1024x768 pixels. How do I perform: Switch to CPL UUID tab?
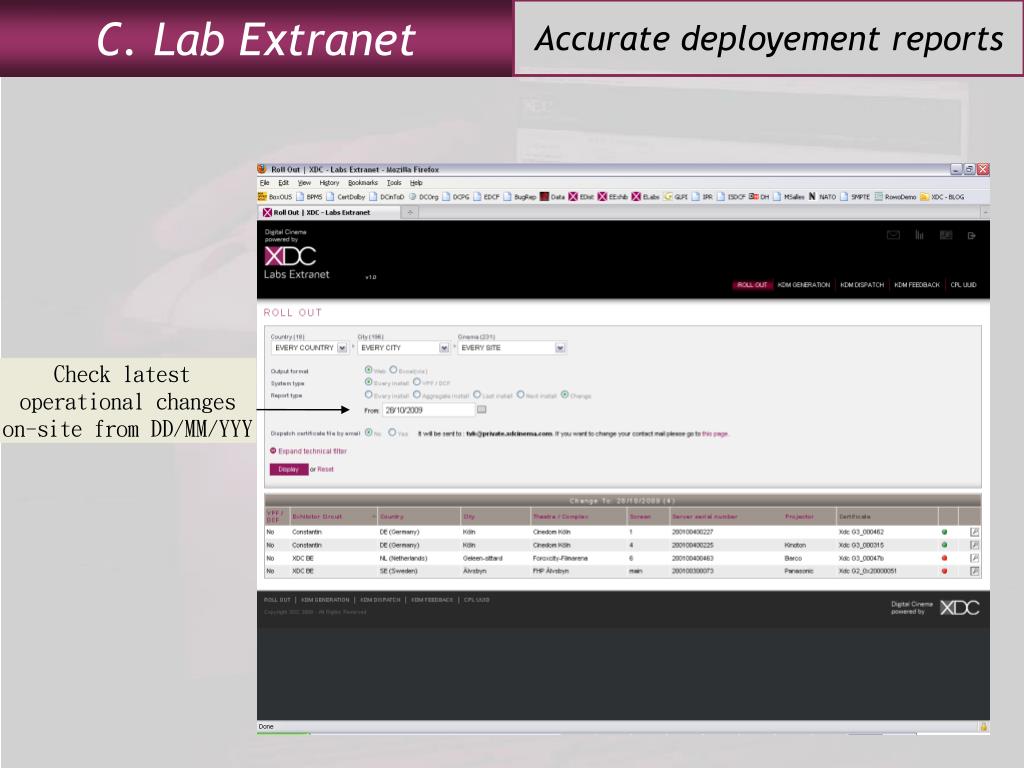tap(963, 285)
